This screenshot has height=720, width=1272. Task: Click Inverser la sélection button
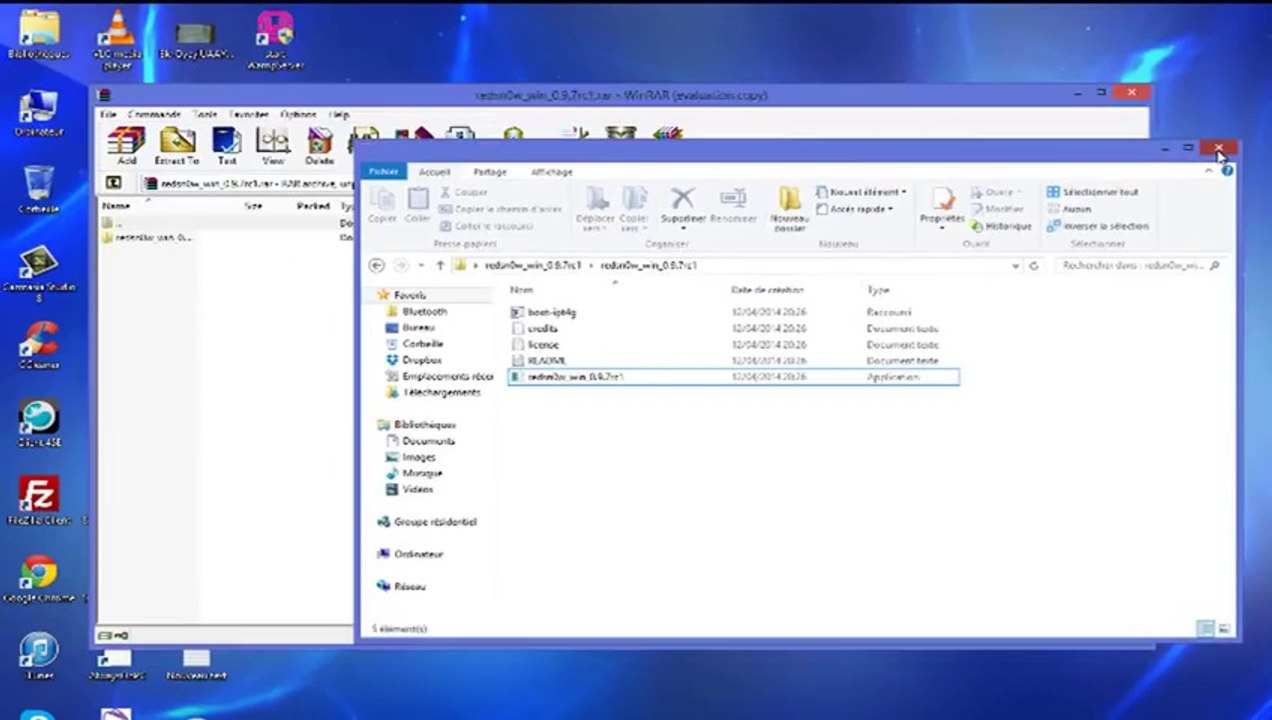click(x=1097, y=226)
